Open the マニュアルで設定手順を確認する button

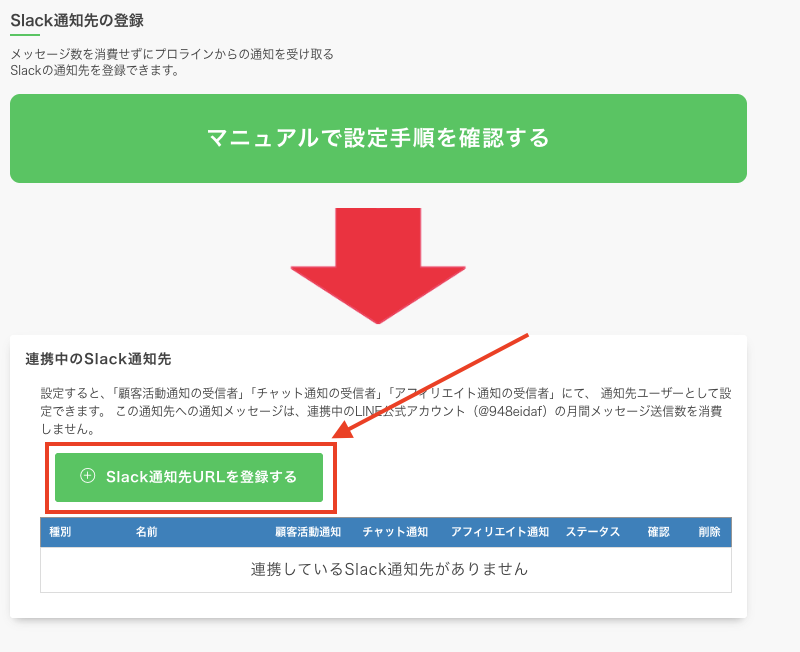(x=378, y=138)
